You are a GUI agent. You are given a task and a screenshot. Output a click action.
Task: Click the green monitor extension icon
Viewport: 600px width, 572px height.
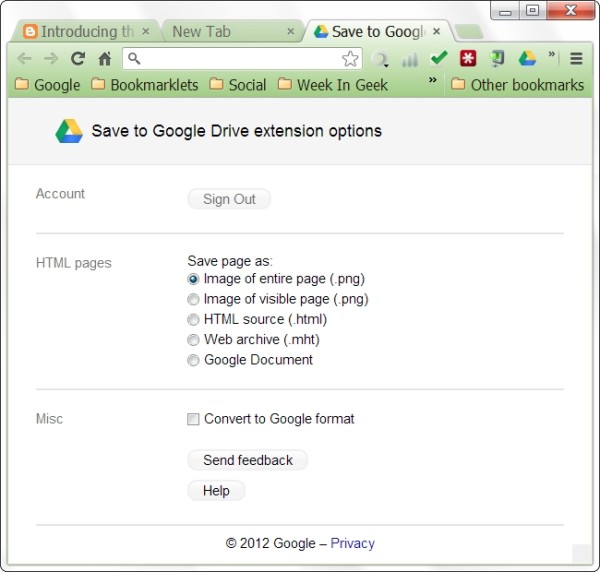pyautogui.click(x=497, y=59)
